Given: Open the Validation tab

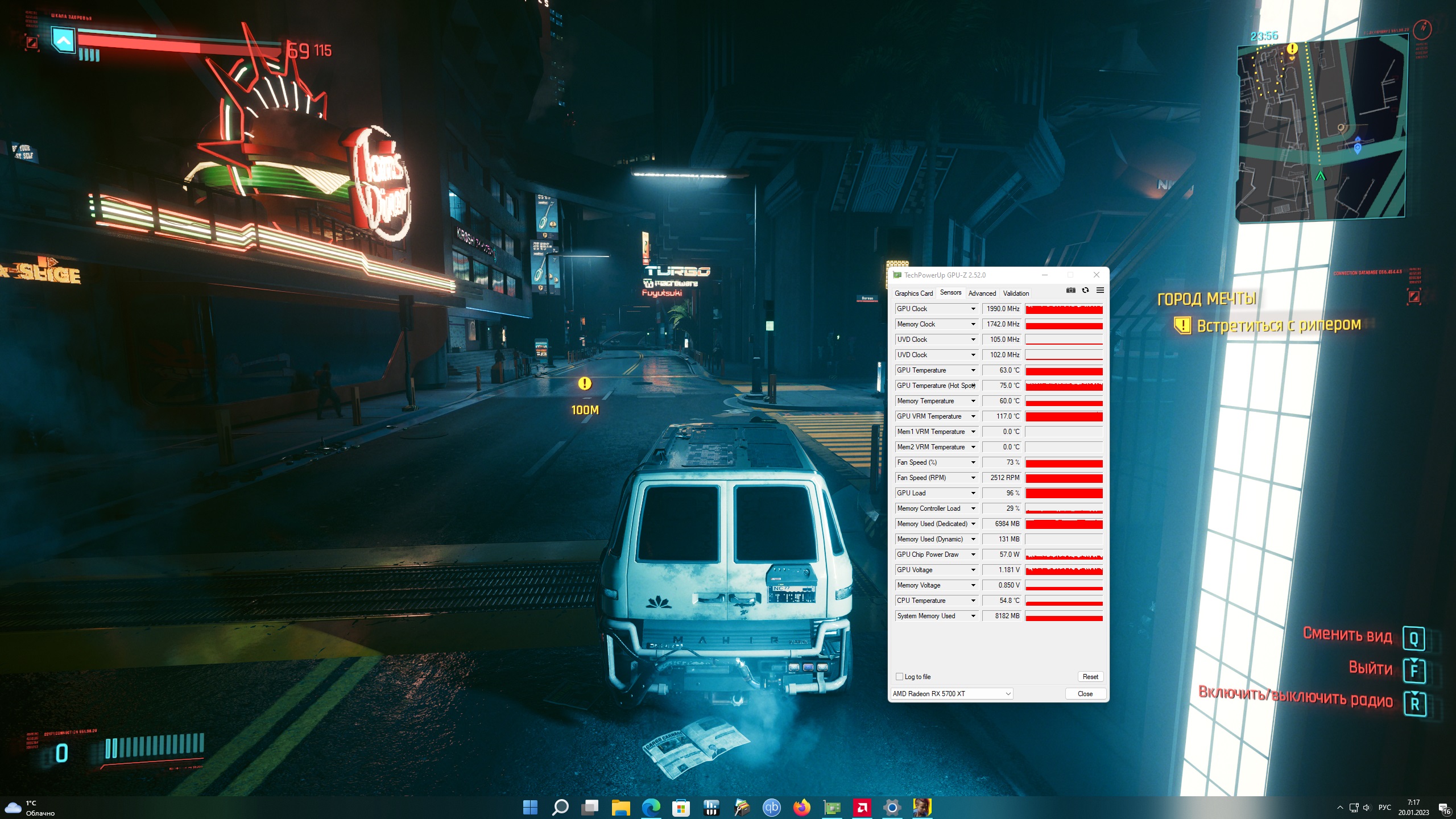Looking at the screenshot, I should pos(1016,293).
